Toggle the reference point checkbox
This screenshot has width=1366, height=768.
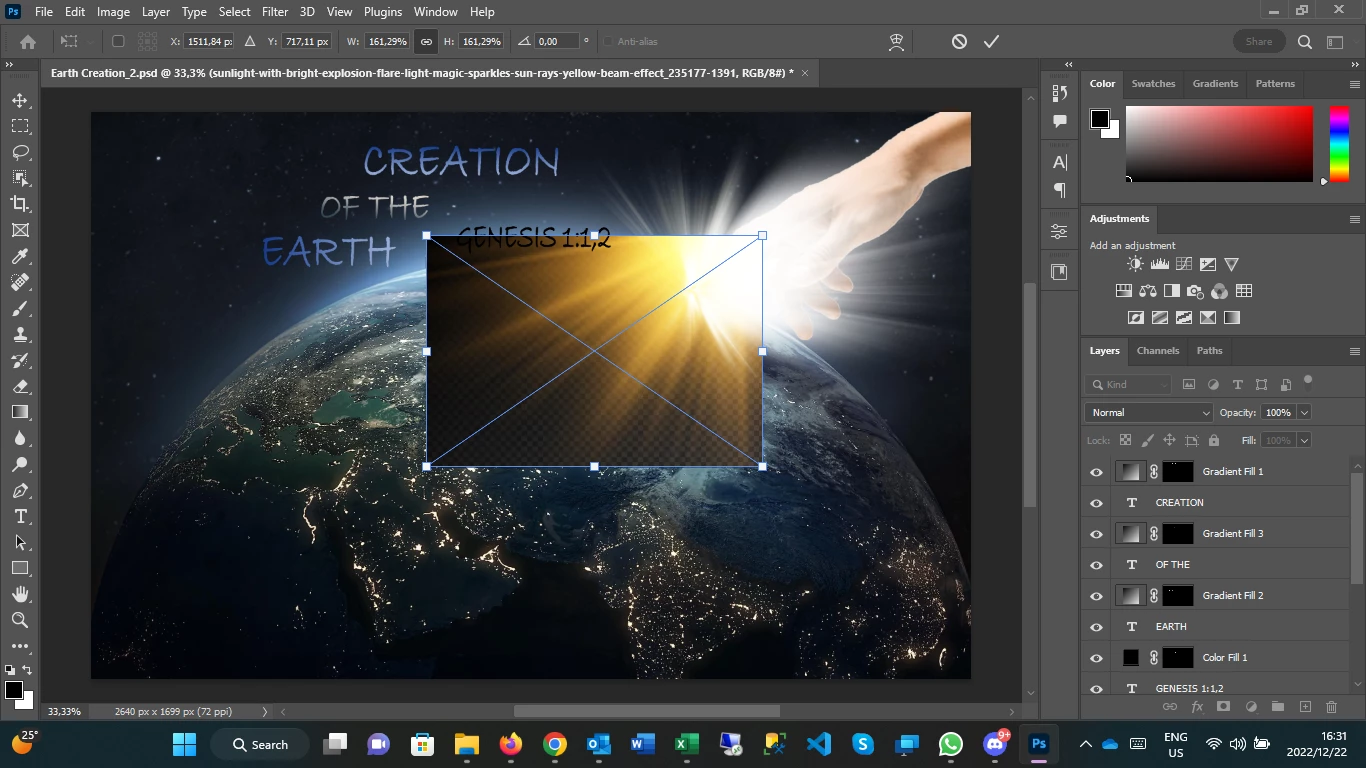coord(118,41)
